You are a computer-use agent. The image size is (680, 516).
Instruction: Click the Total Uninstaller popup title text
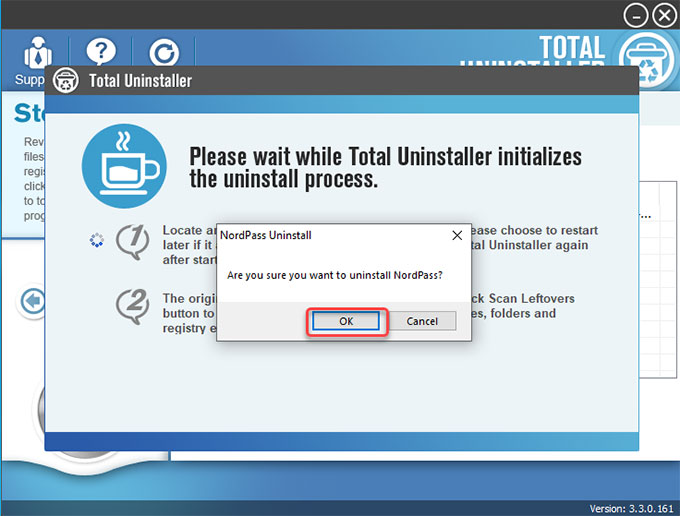(x=141, y=81)
